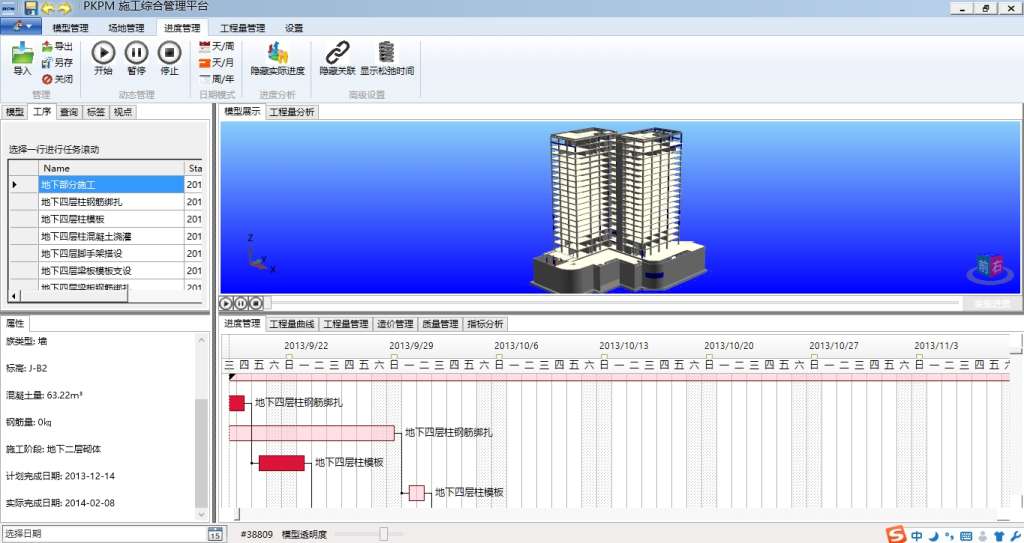Click the undo arrow in title bar
The image size is (1024, 543).
pos(48,8)
